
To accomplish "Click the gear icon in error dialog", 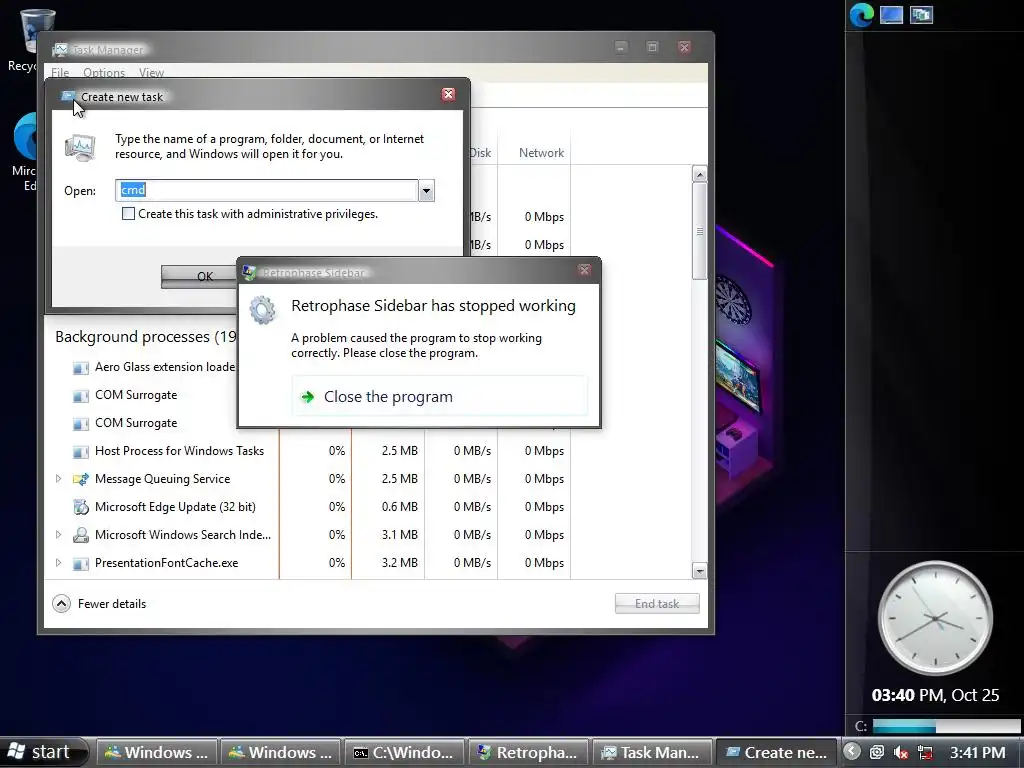I will pos(263,311).
